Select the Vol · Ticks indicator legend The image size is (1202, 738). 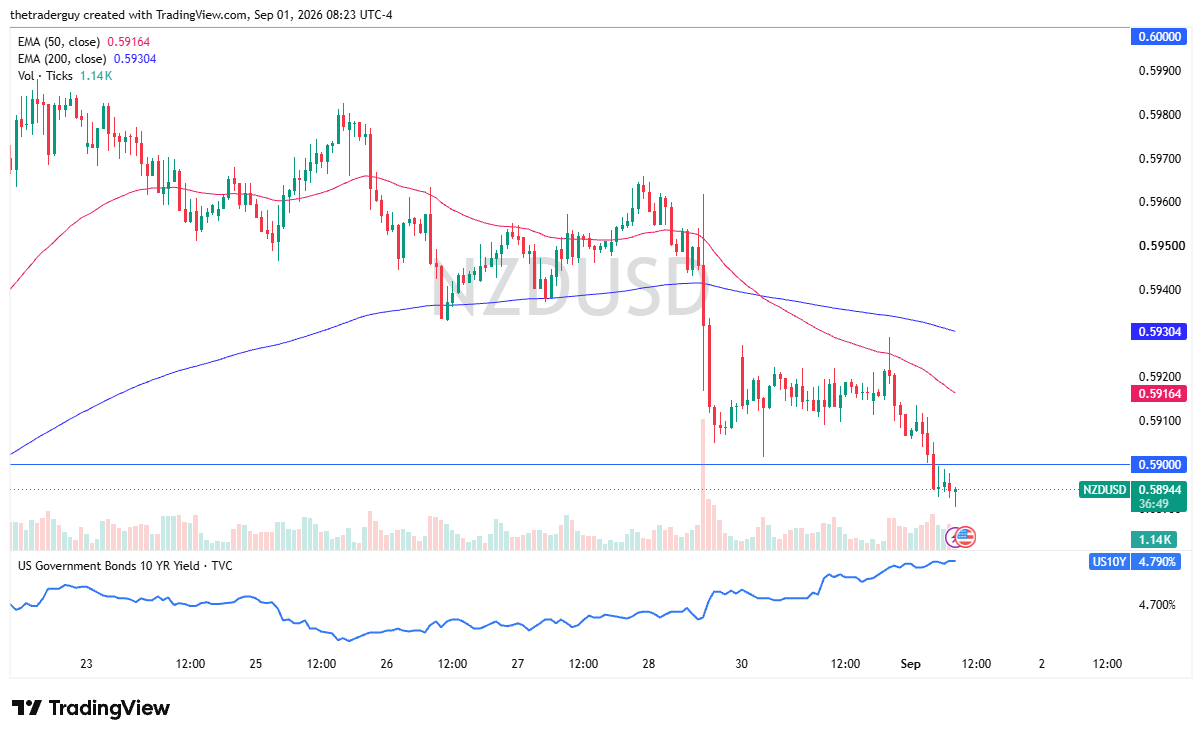click(65, 76)
